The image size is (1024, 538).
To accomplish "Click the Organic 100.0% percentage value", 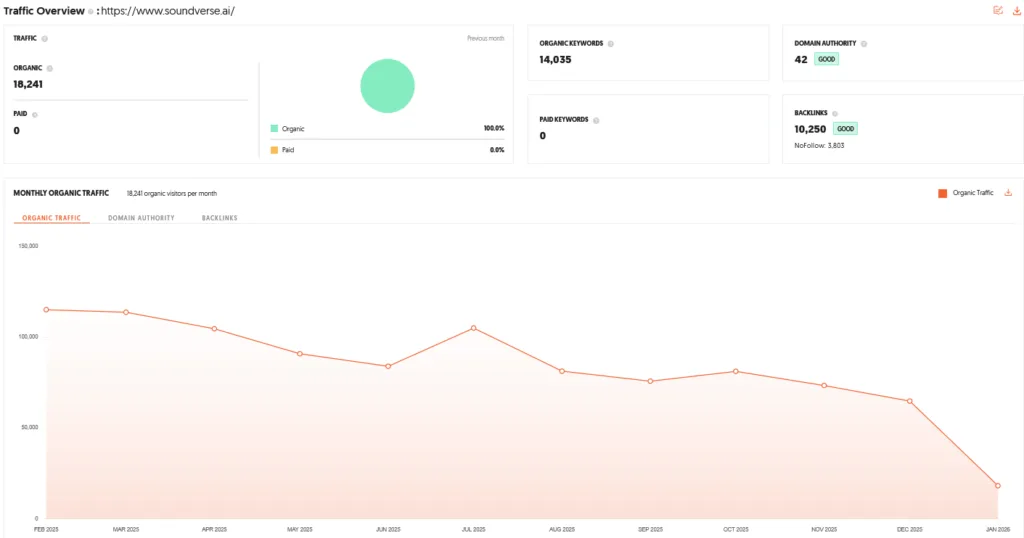I will tap(494, 129).
